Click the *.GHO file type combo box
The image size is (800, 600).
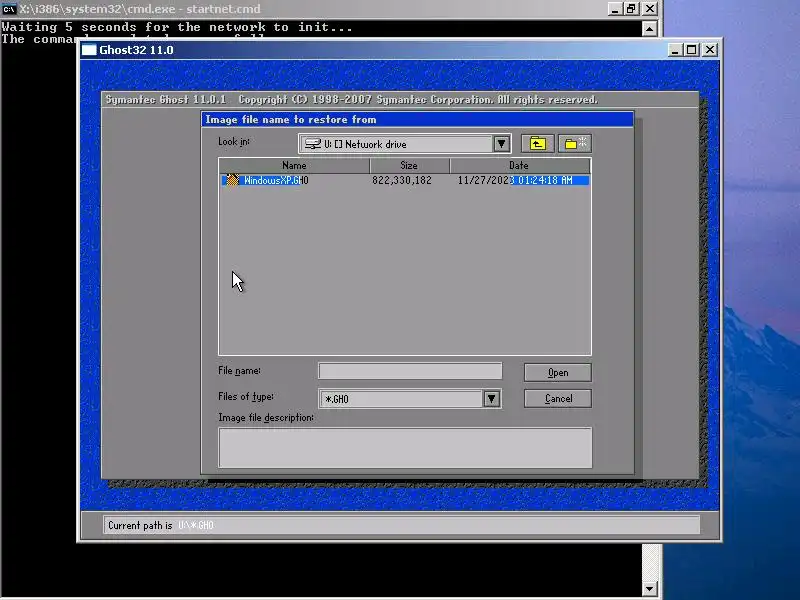pos(410,398)
